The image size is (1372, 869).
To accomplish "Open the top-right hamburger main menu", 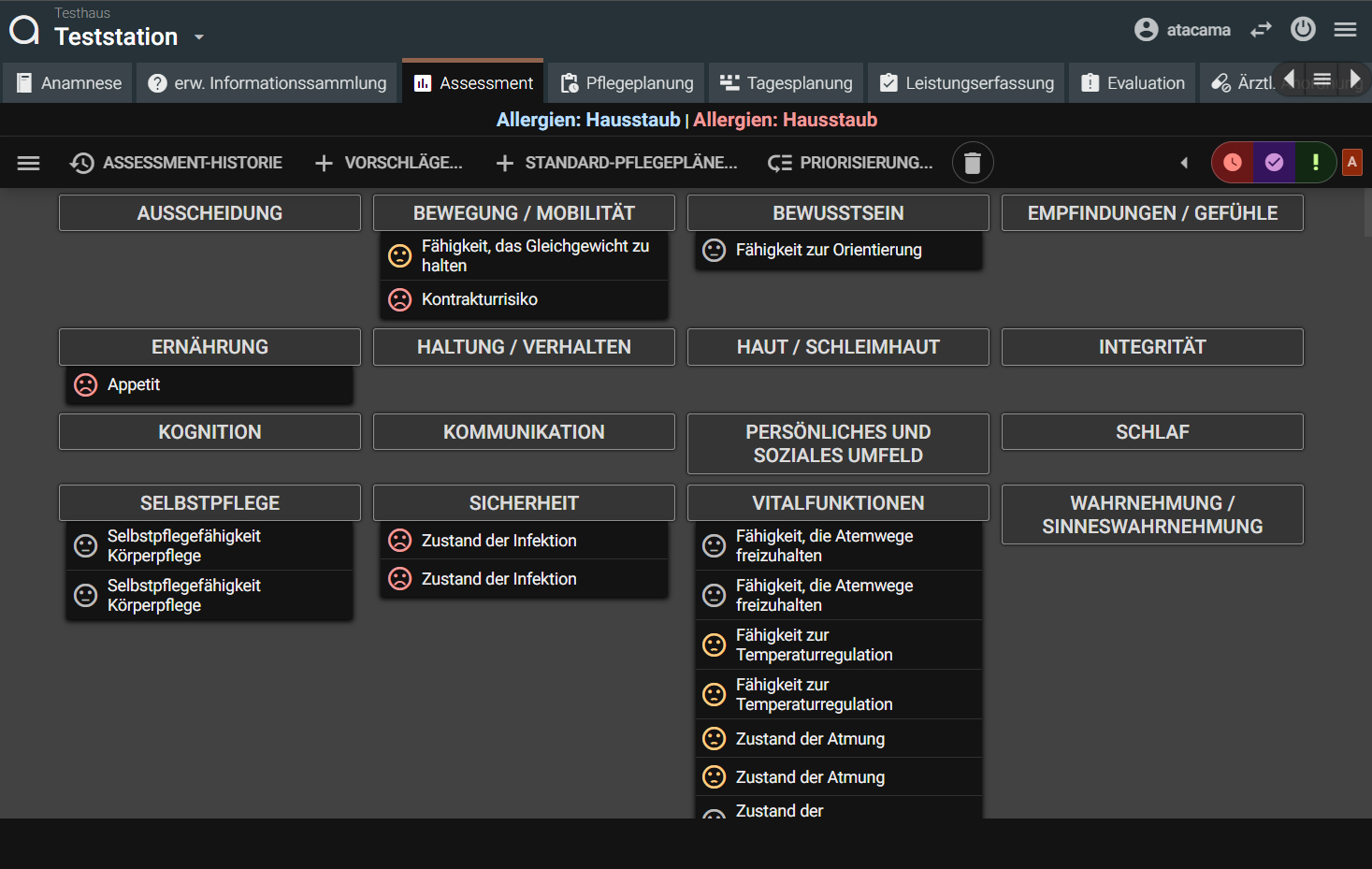I will coord(1345,30).
